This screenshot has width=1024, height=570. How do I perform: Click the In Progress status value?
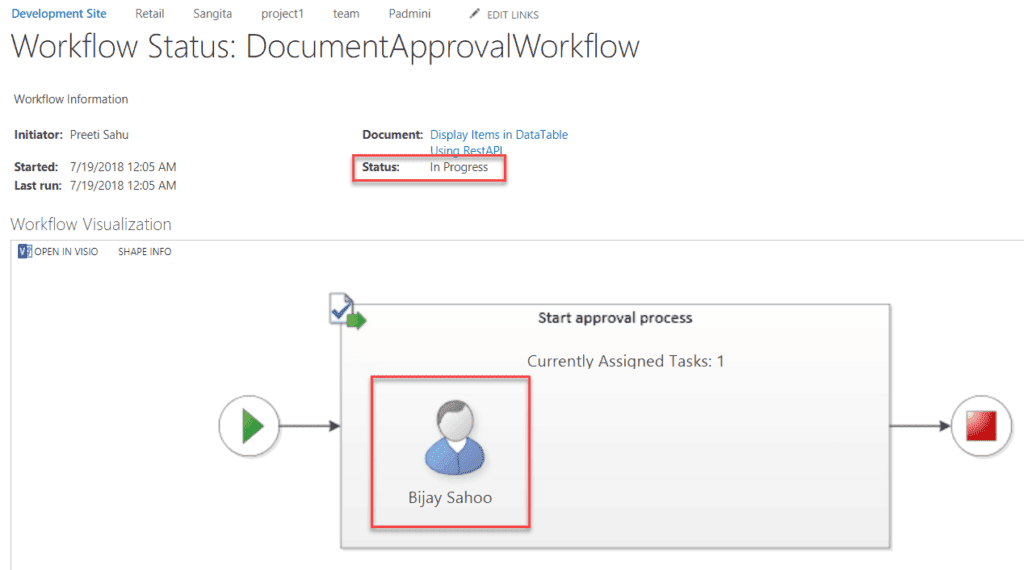pyautogui.click(x=458, y=167)
